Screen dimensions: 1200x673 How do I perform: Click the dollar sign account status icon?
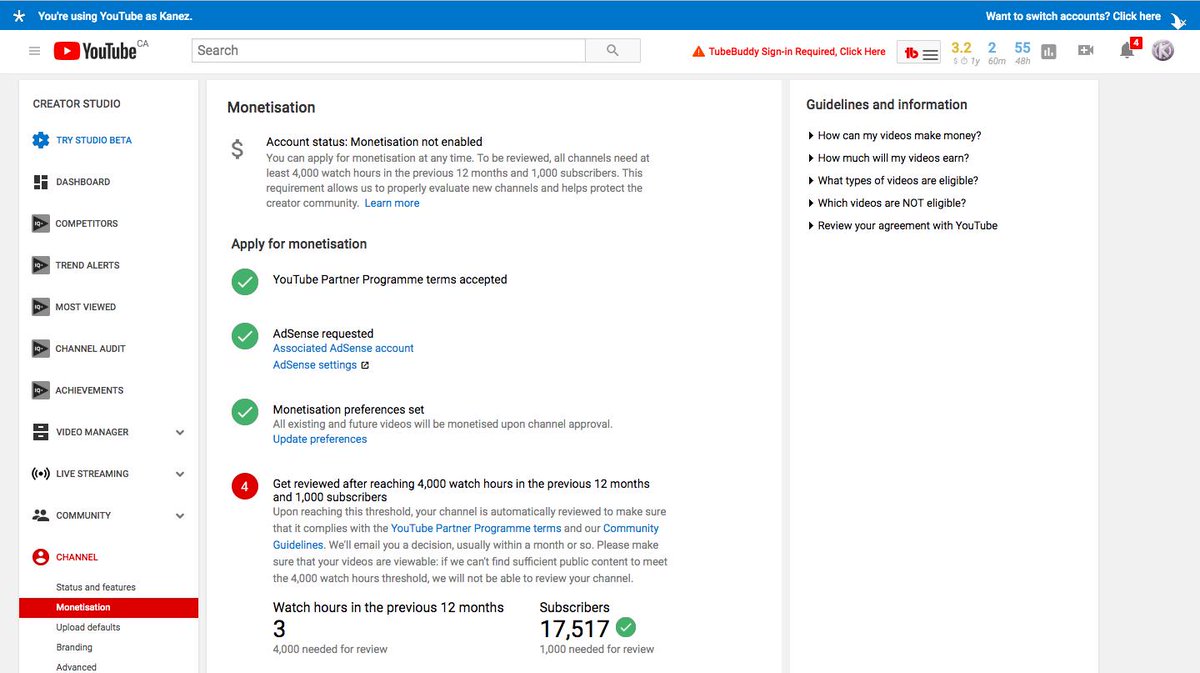click(237, 150)
